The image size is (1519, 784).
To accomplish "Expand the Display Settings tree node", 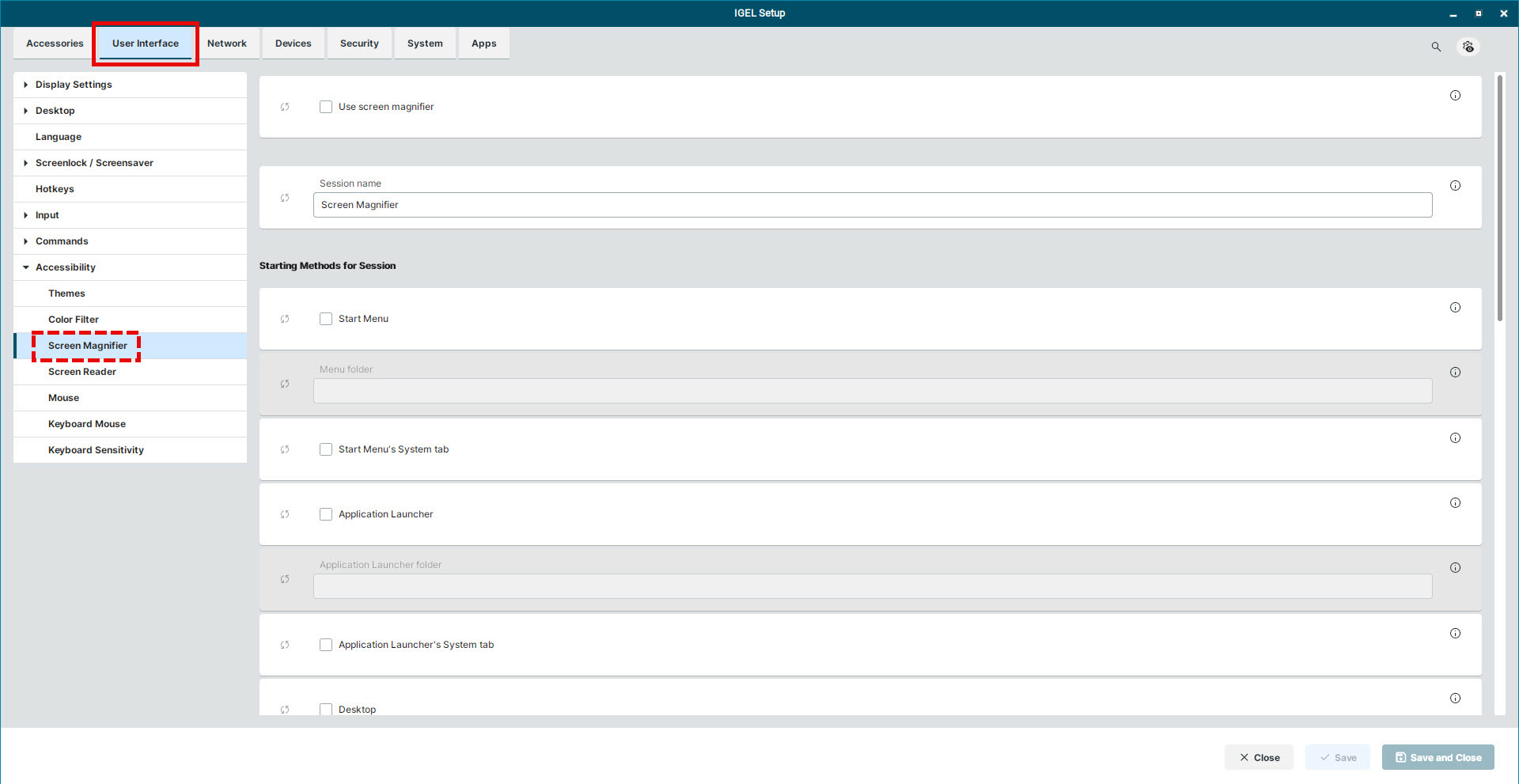I will coord(26,85).
